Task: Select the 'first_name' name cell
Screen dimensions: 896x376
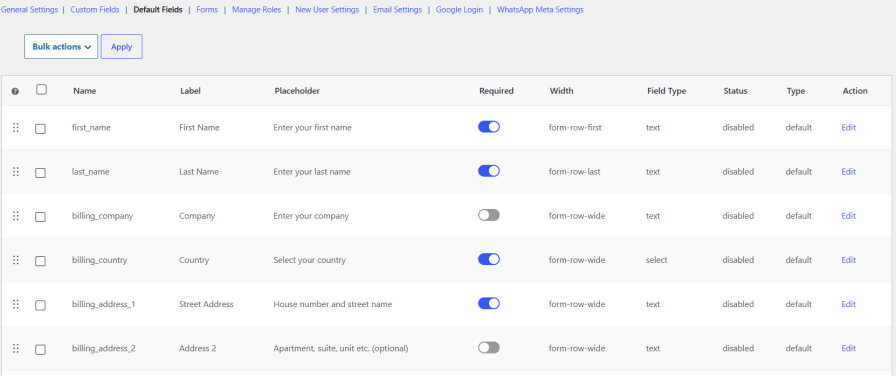Action: tap(91, 127)
